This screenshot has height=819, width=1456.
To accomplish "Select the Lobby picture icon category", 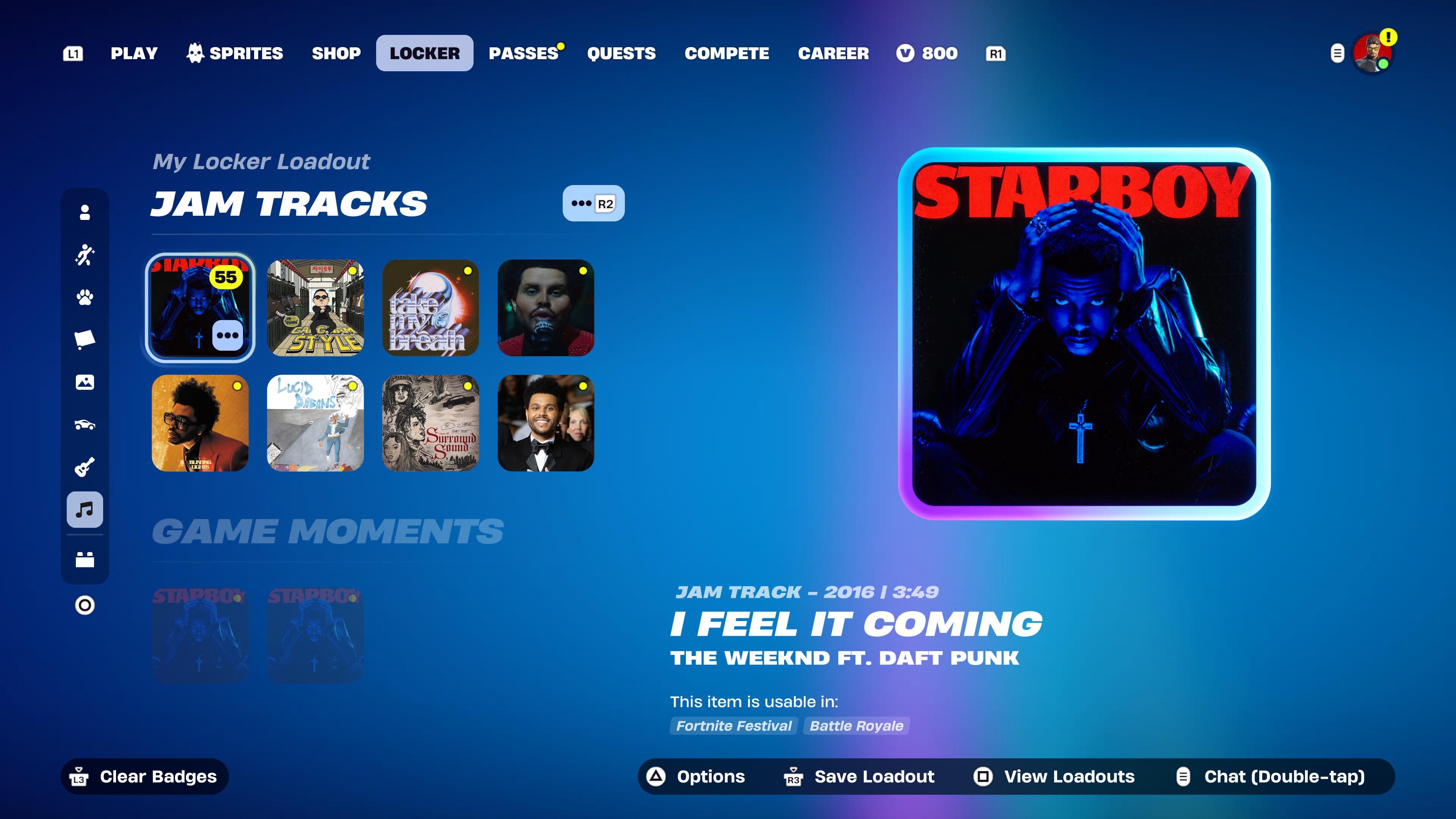I will pyautogui.click(x=85, y=382).
